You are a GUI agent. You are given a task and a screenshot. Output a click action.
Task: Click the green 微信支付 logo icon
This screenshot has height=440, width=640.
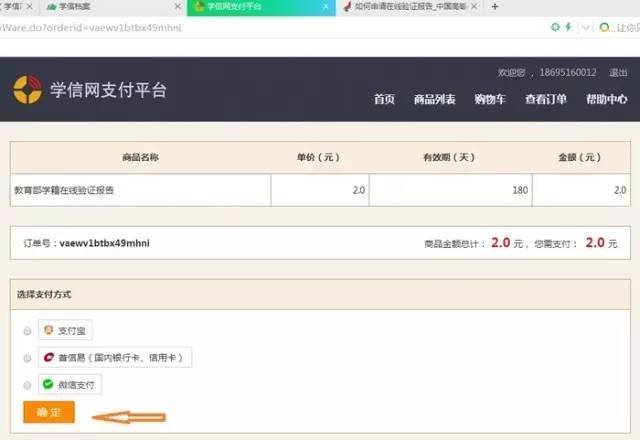pyautogui.click(x=48, y=384)
